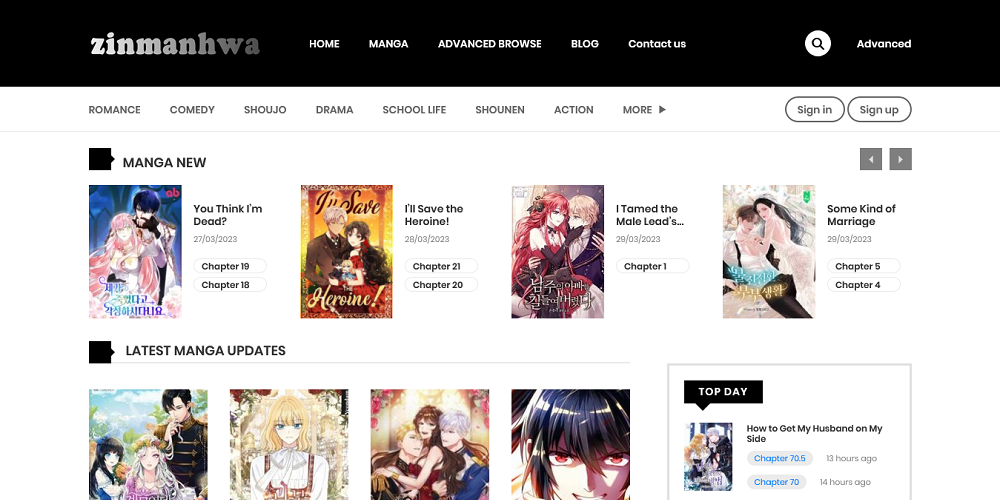The image size is (1000, 500).
Task: Open How to Get My Husband on My Side
Action: [x=814, y=434]
